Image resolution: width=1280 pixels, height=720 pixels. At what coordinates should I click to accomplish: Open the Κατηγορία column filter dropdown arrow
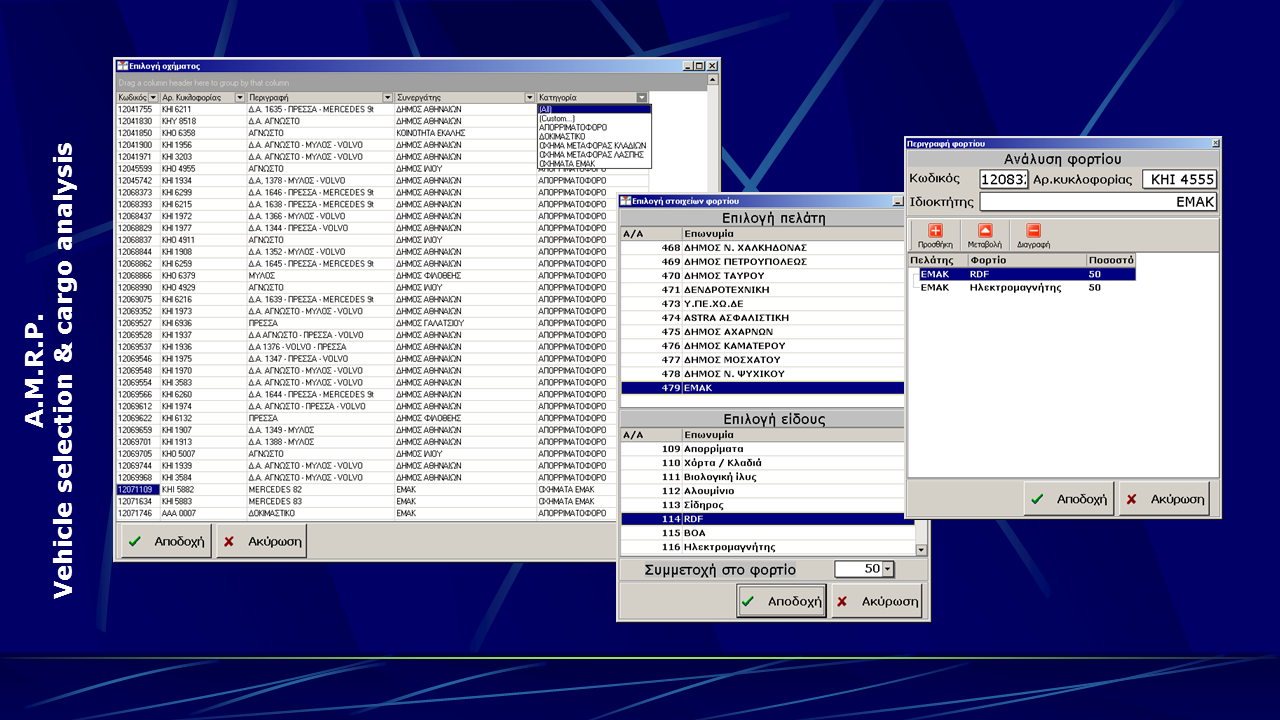point(642,98)
